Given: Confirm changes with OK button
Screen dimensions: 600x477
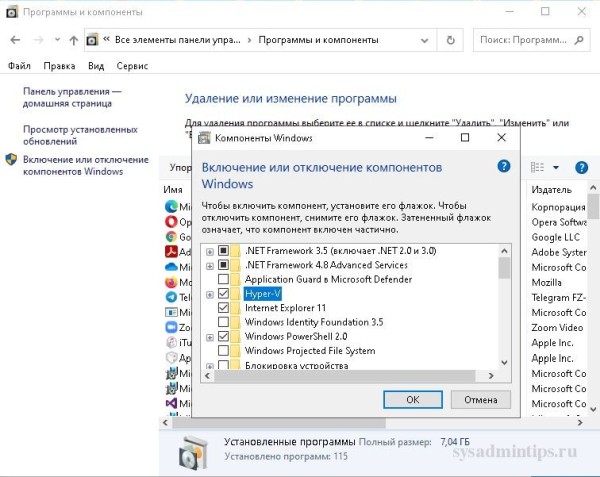Looking at the screenshot, I should 413,400.
